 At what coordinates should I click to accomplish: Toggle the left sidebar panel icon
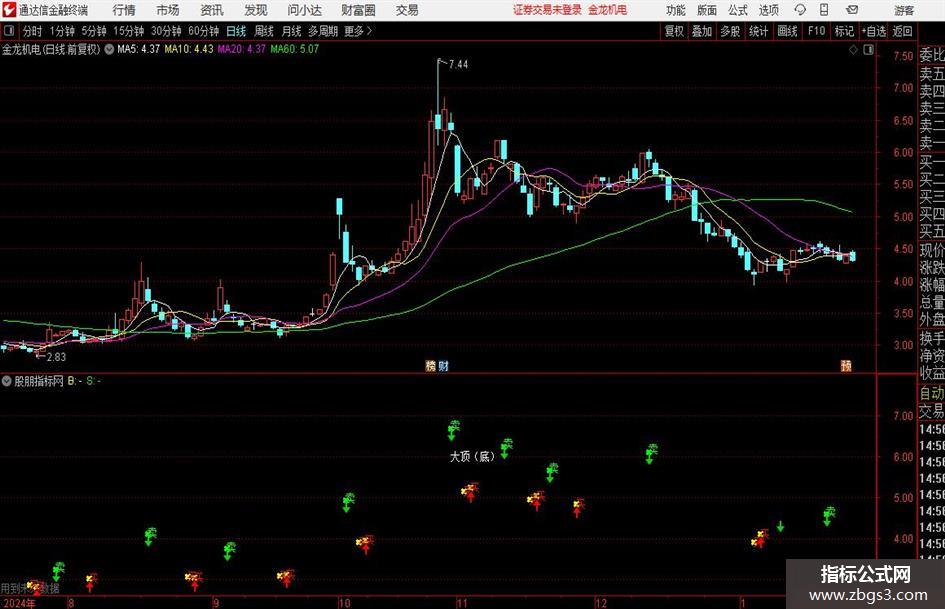pyautogui.click(x=8, y=31)
